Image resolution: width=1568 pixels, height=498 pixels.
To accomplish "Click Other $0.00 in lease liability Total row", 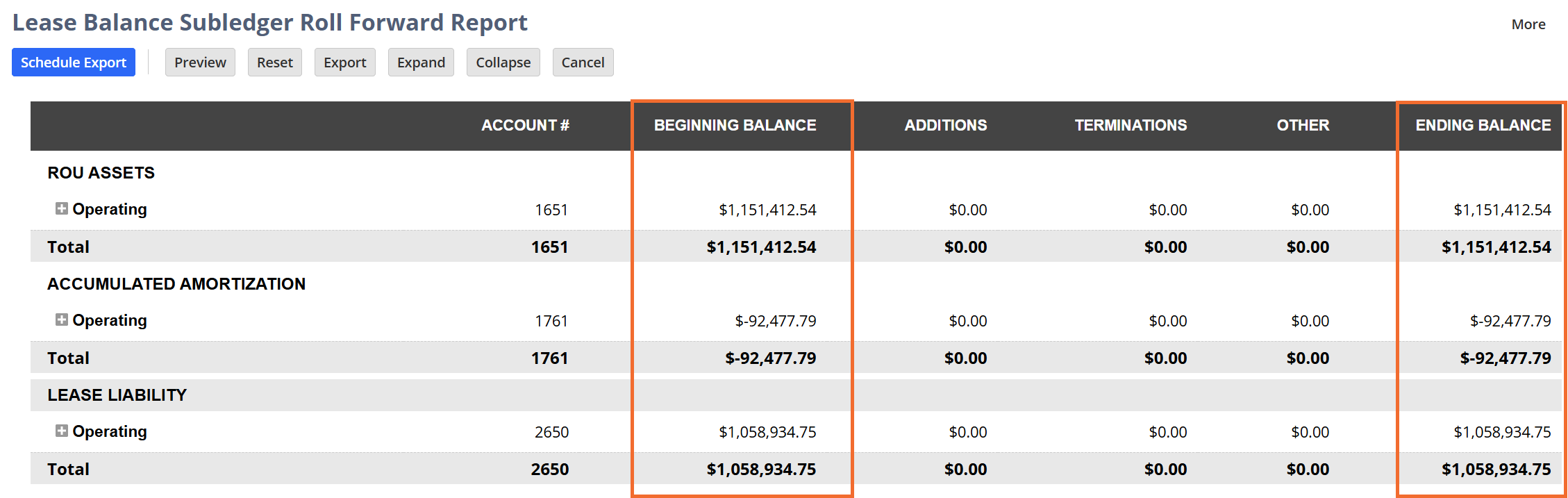I will click(1308, 470).
